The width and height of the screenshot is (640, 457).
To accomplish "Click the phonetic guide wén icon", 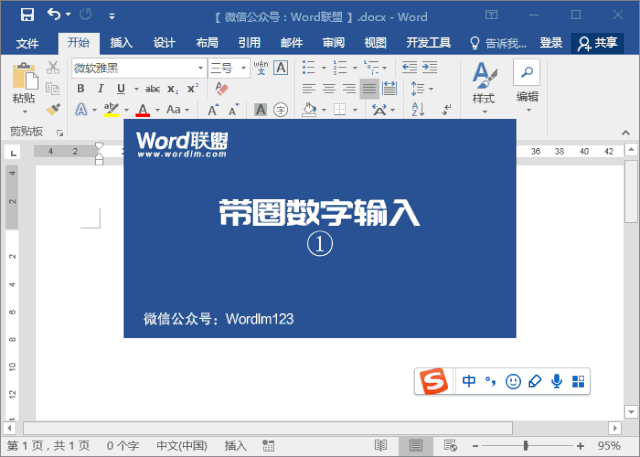I will pos(261,68).
